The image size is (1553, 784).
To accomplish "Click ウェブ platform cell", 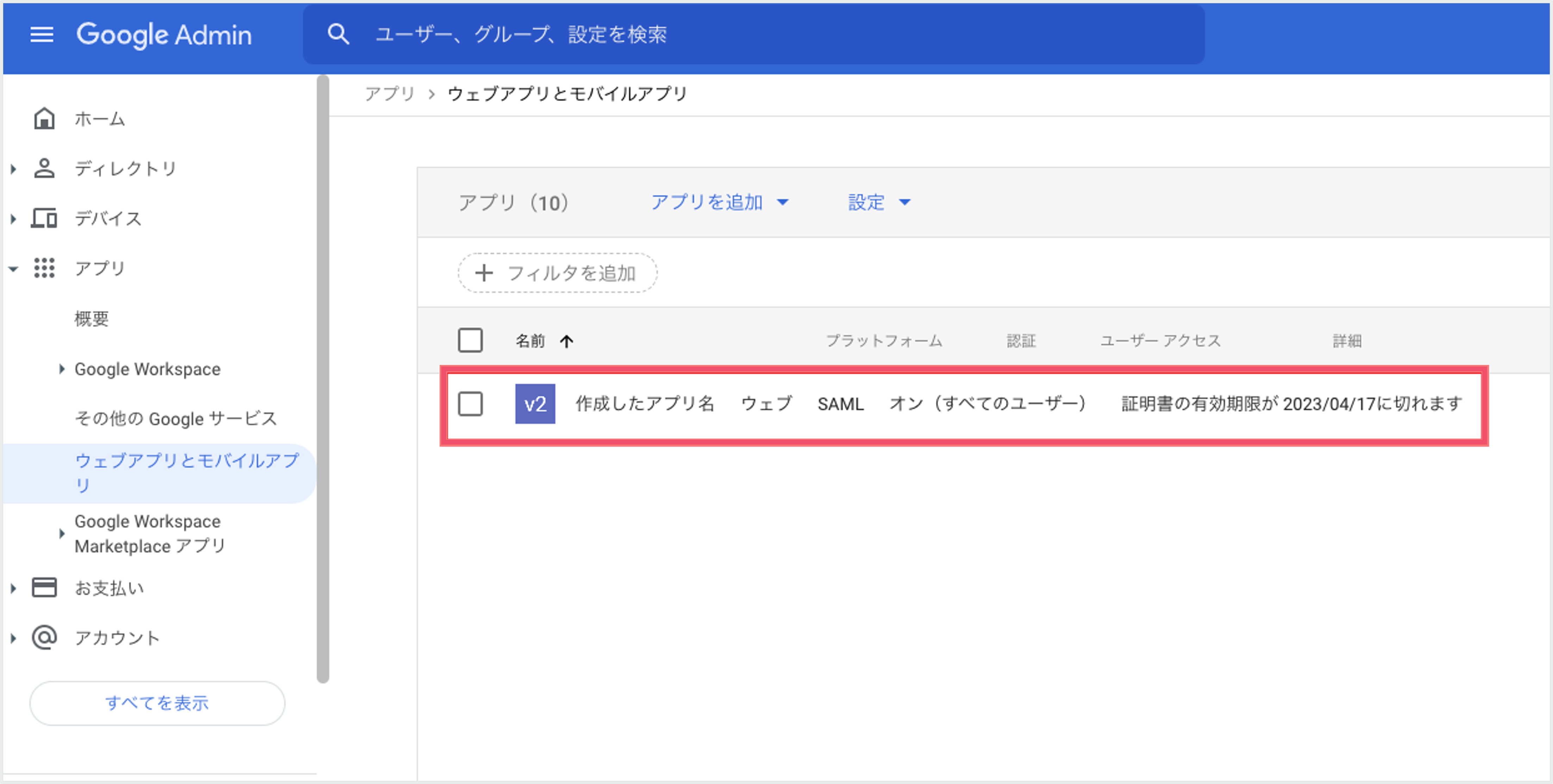I will (x=766, y=403).
